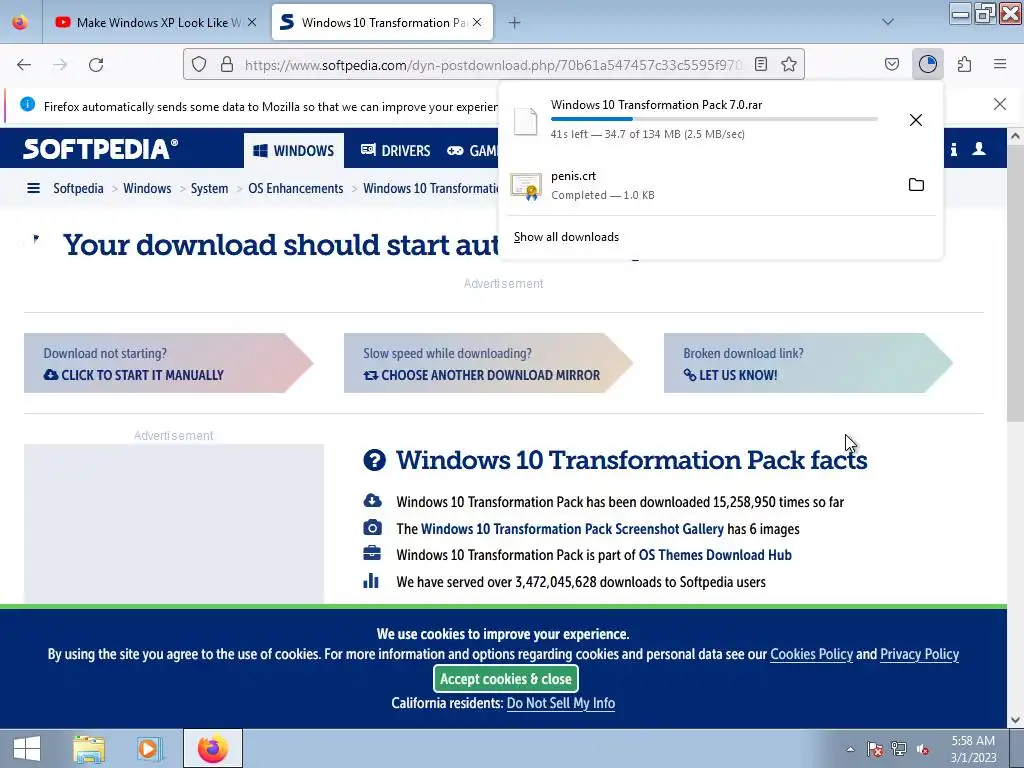The height and width of the screenshot is (768, 1024).
Task: Go to OS Enhancements breadcrumb link
Action: pyautogui.click(x=295, y=189)
